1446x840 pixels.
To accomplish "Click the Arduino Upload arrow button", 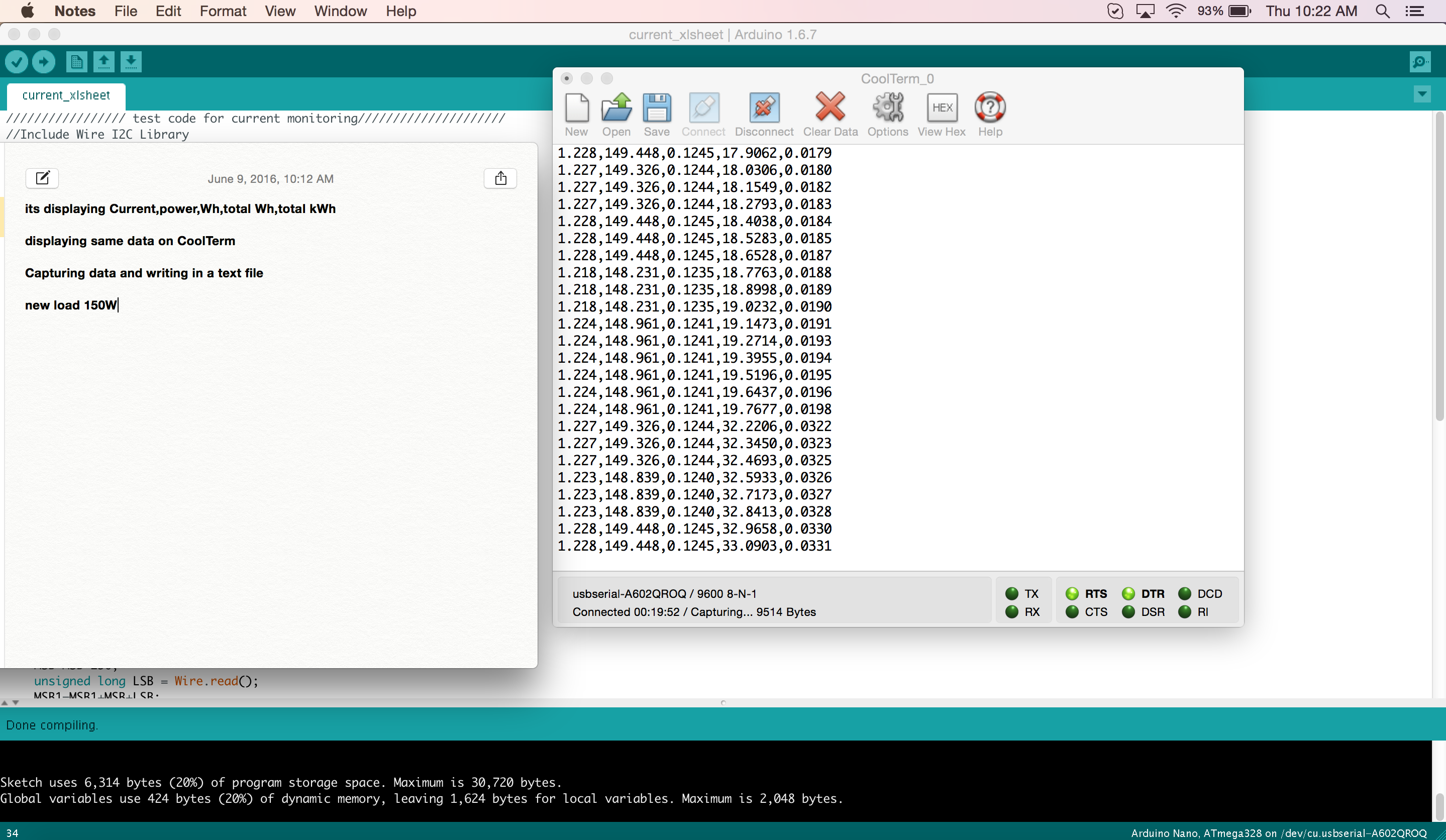I will coord(44,61).
